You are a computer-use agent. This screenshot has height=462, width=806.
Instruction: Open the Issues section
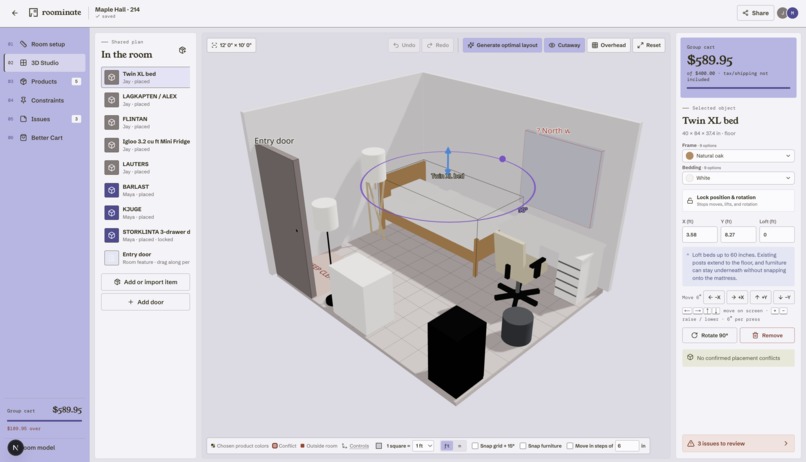(x=44, y=119)
